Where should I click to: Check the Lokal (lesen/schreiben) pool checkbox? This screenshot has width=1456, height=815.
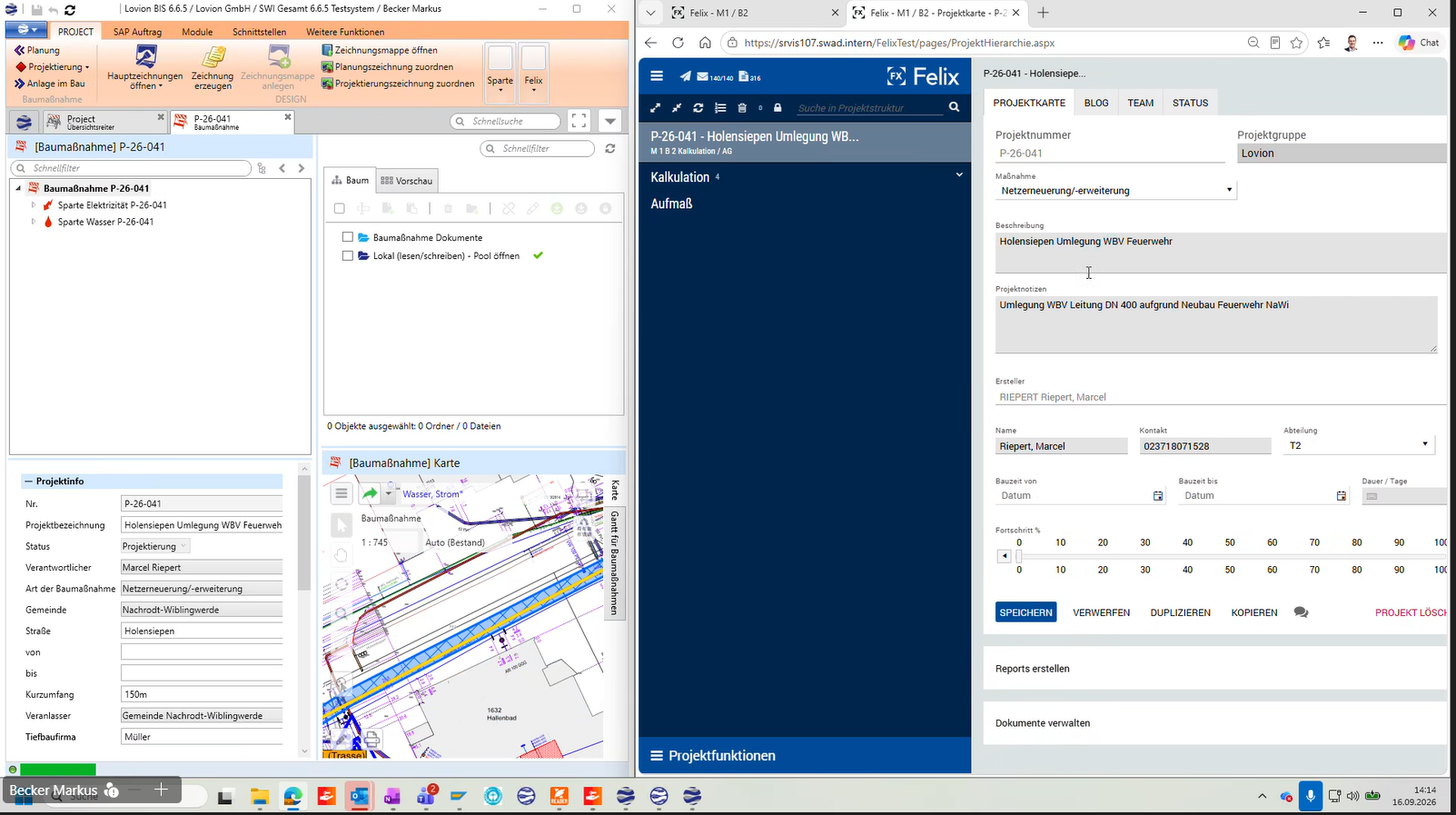(x=347, y=256)
